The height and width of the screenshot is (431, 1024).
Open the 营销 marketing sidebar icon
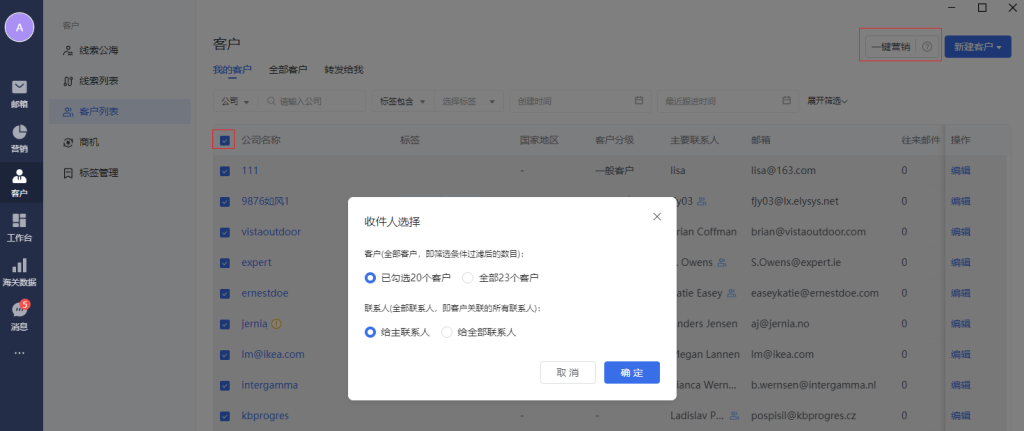coord(20,138)
